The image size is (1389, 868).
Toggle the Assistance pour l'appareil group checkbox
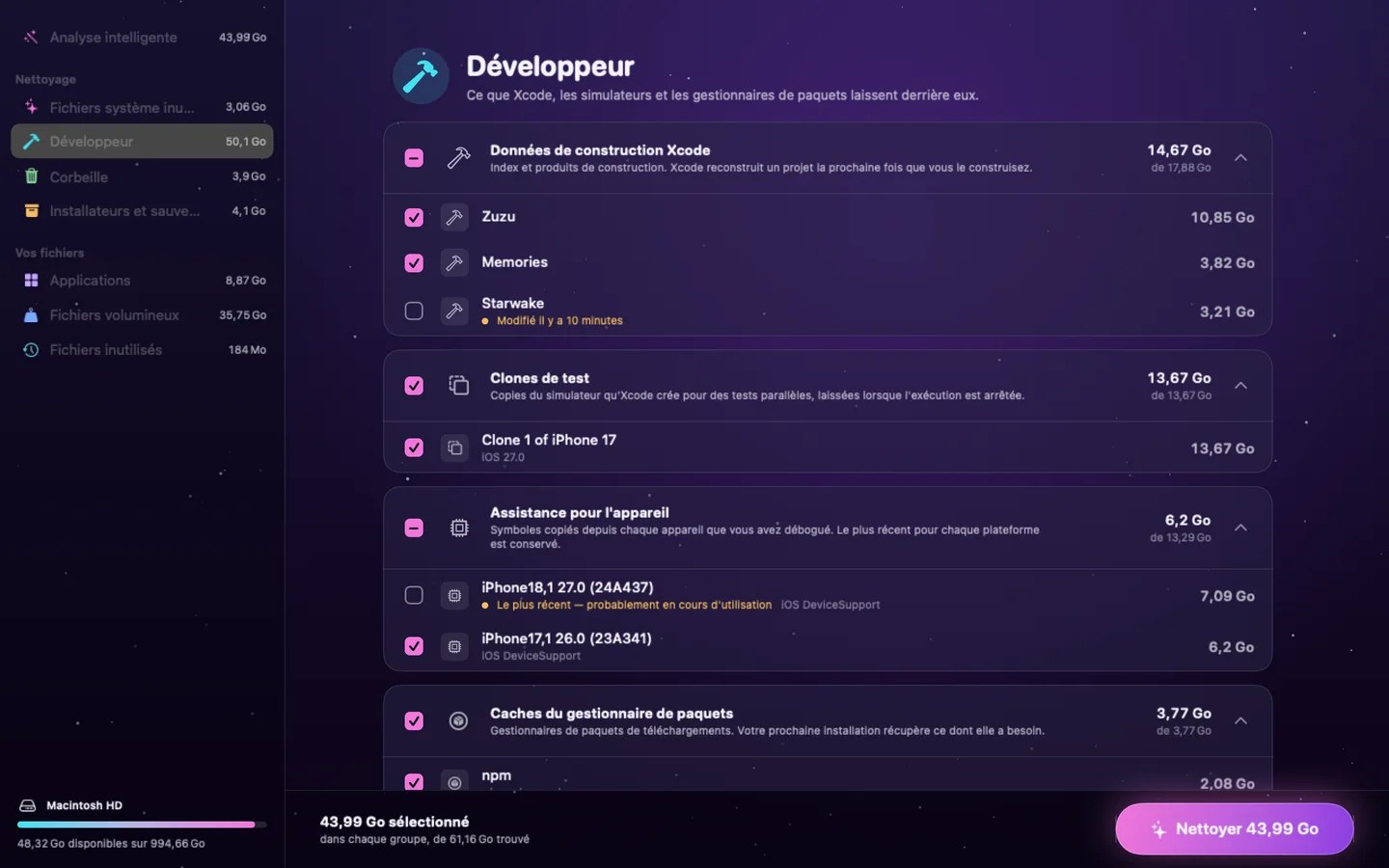tap(414, 528)
